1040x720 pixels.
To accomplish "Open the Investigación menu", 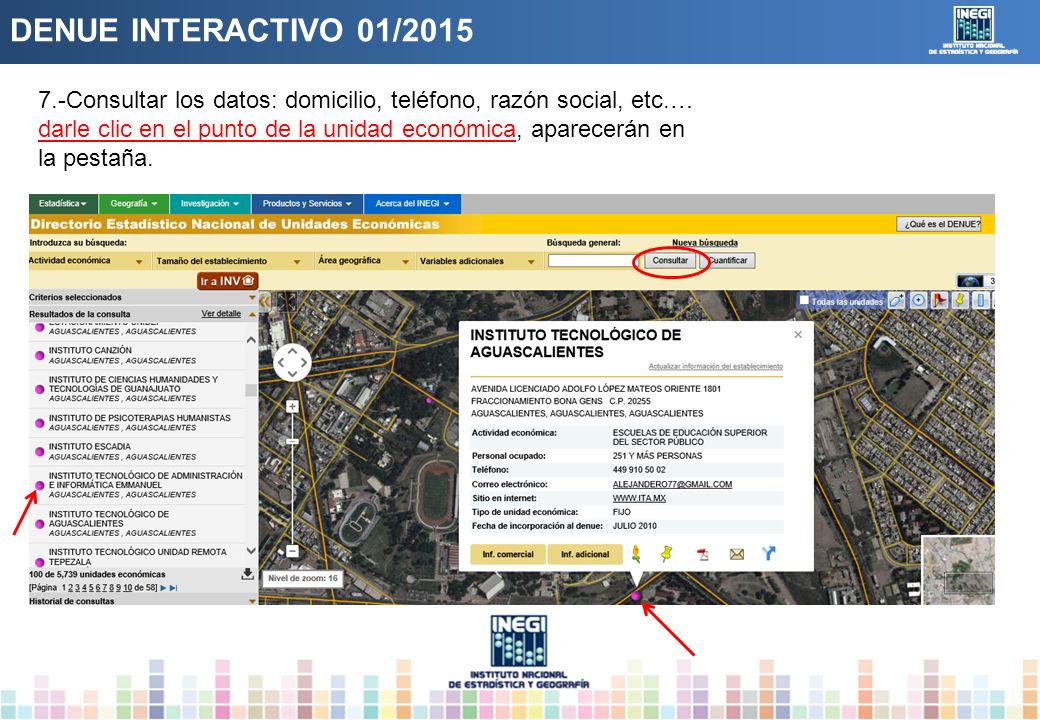I will [x=210, y=204].
